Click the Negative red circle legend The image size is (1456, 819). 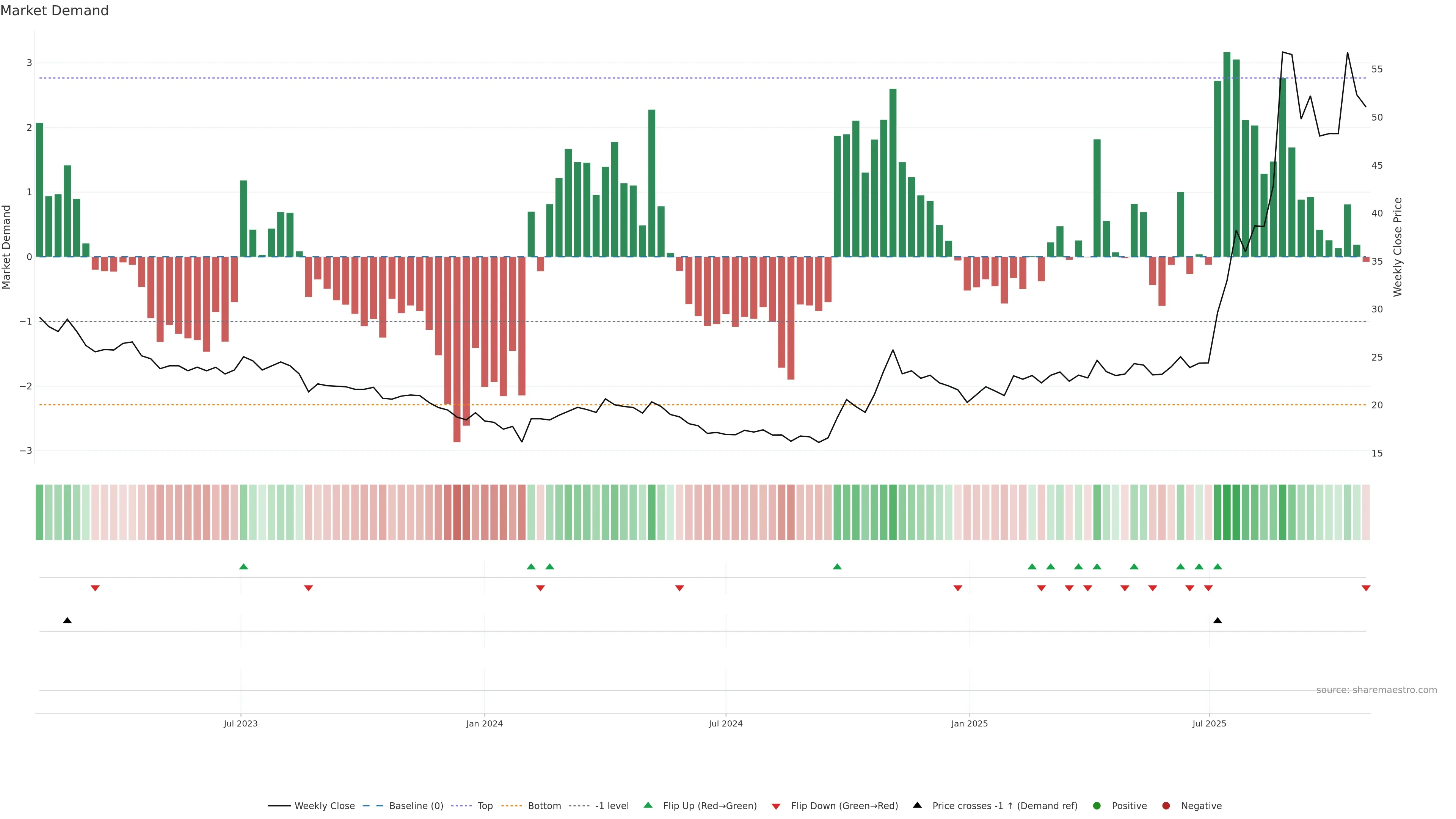pyautogui.click(x=1166, y=806)
